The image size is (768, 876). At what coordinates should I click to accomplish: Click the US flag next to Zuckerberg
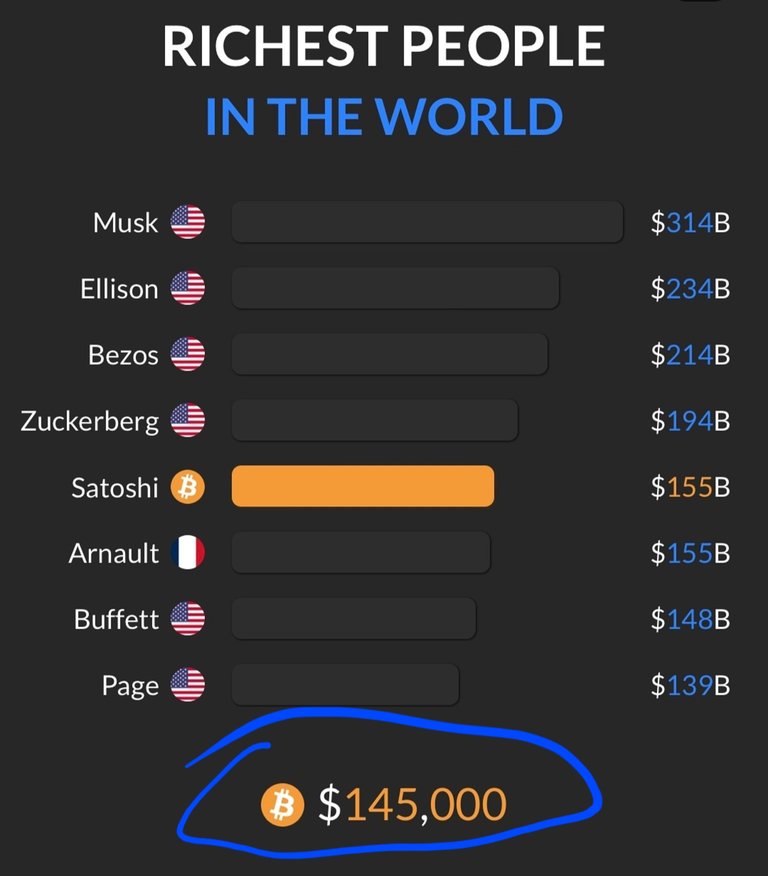(x=188, y=420)
